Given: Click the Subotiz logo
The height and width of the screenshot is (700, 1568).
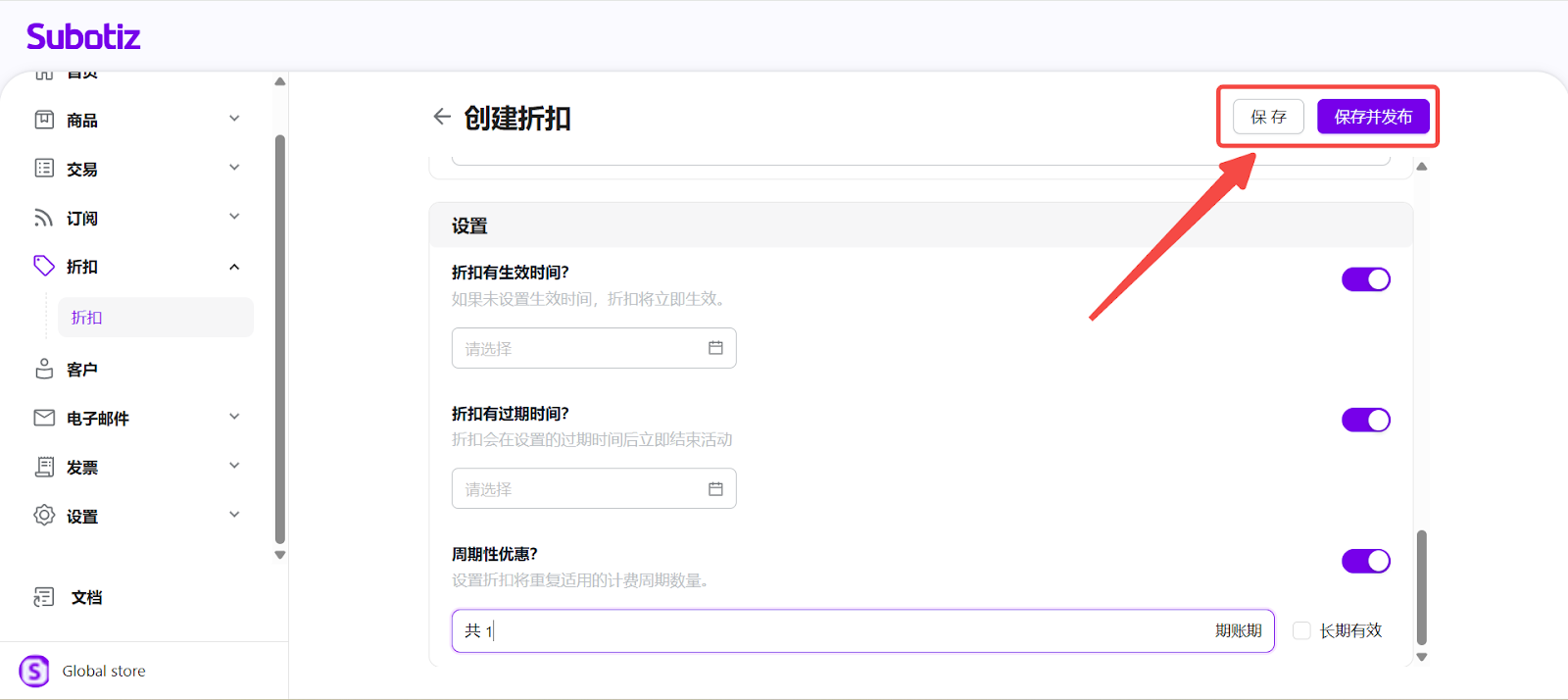Looking at the screenshot, I should pos(83,37).
